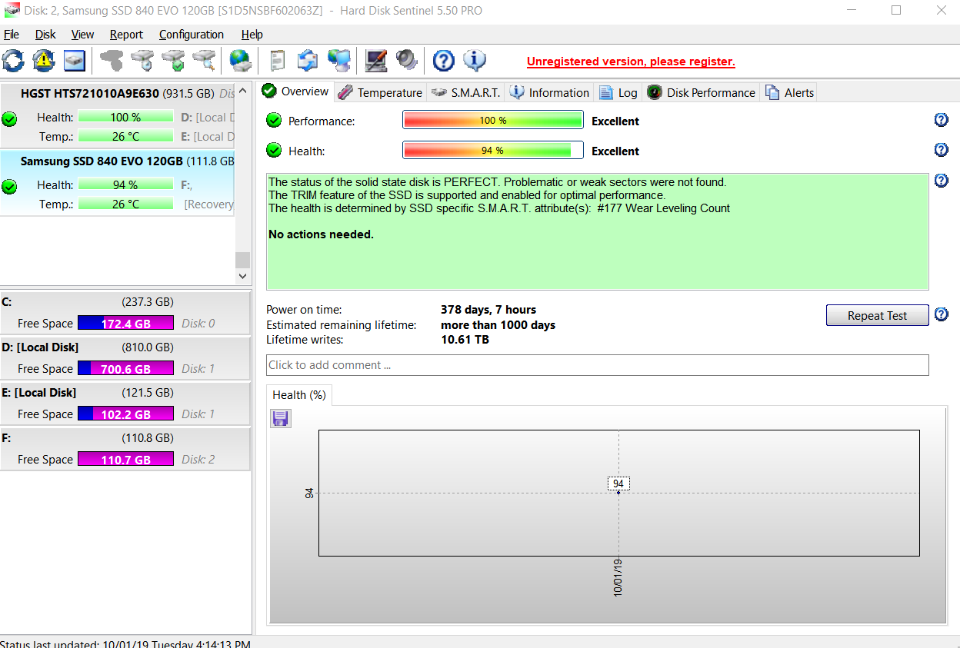Click the Samsung SSD Temp 26 °C bar
The width and height of the screenshot is (960, 648).
coord(126,204)
